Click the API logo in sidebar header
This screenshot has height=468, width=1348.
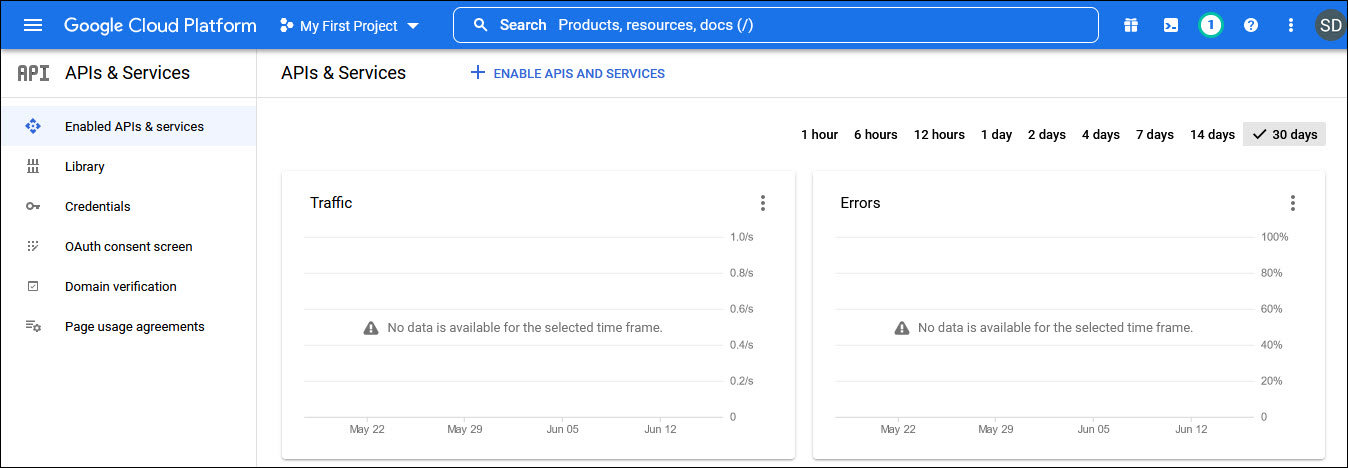pos(33,73)
